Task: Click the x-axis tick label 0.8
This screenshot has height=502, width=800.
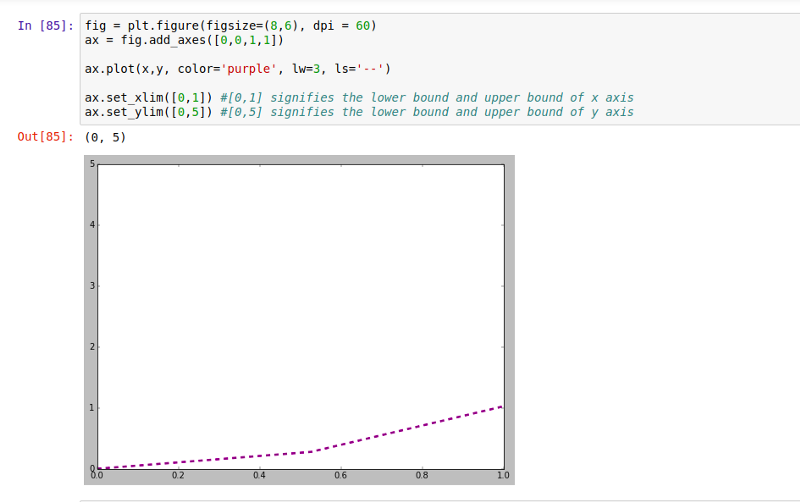Action: [422, 475]
